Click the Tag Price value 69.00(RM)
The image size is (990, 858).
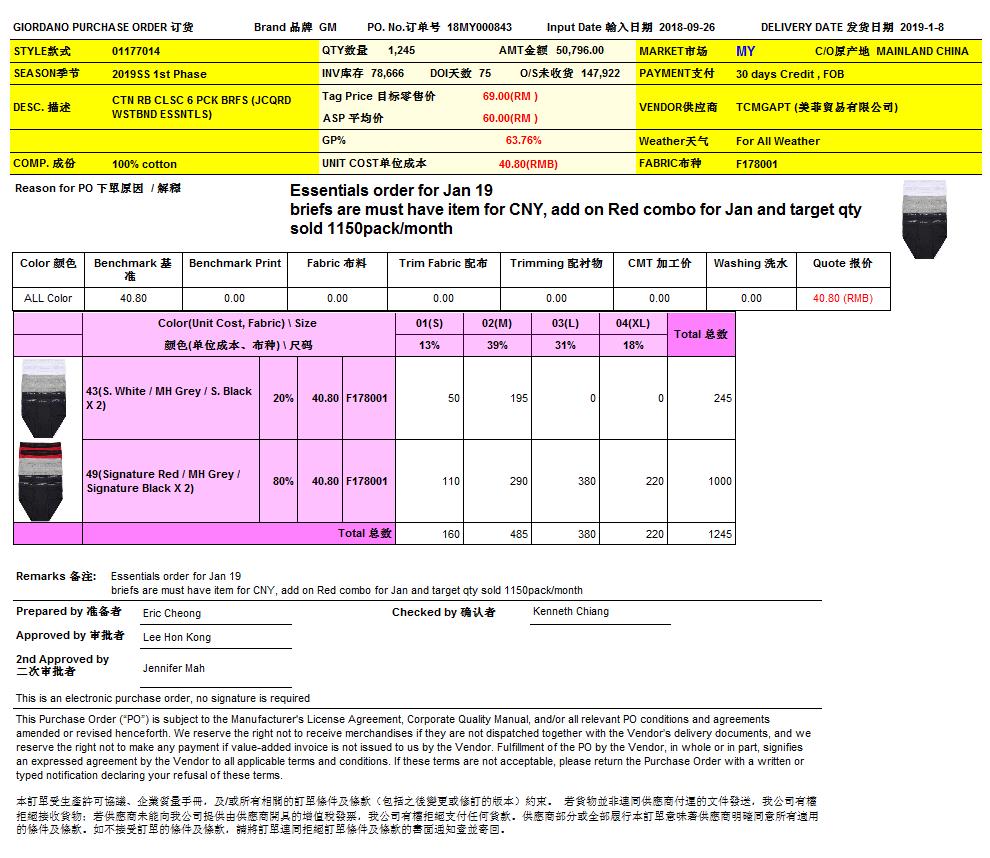(510, 96)
